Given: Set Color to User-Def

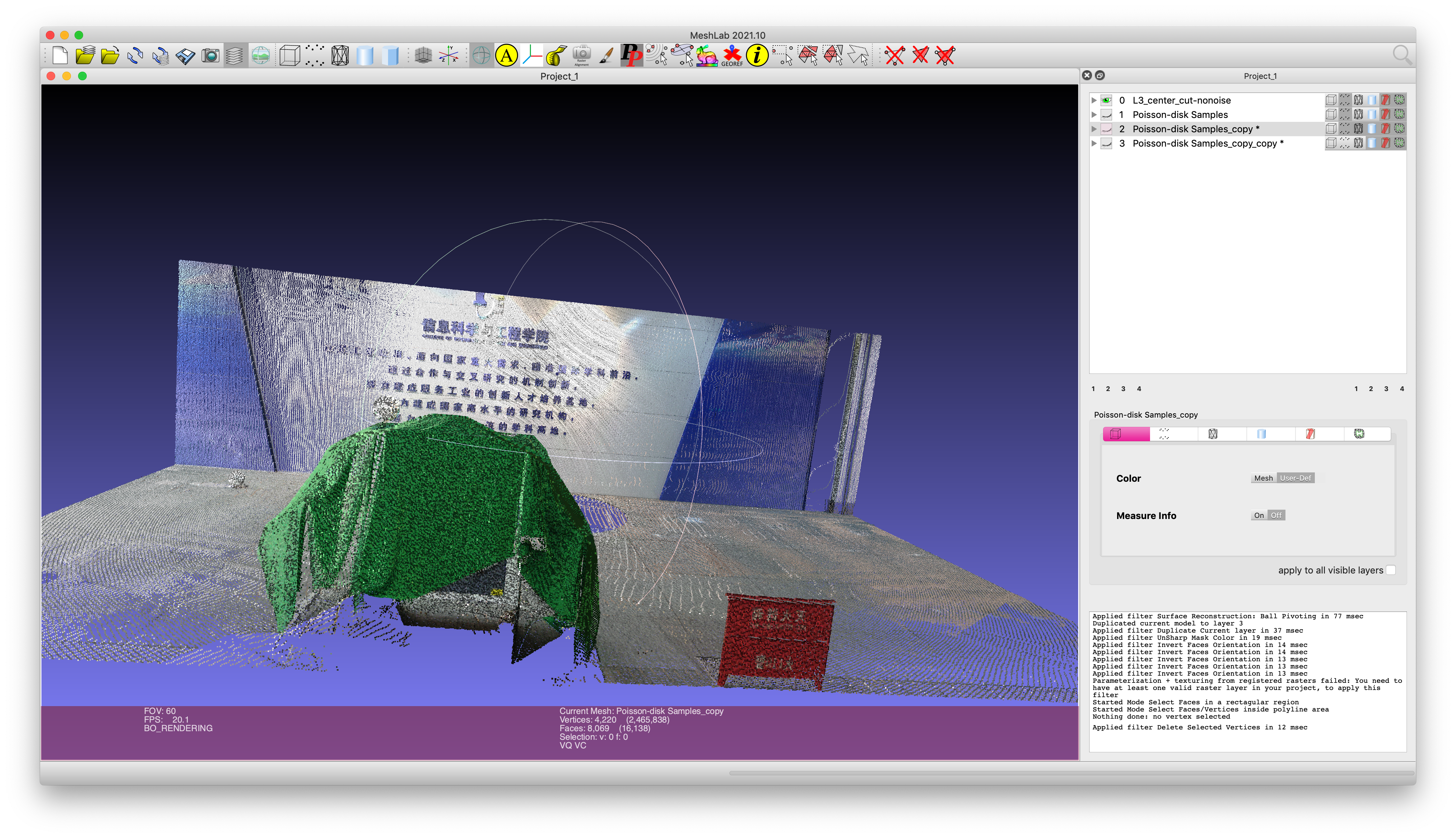Looking at the screenshot, I should [1295, 478].
